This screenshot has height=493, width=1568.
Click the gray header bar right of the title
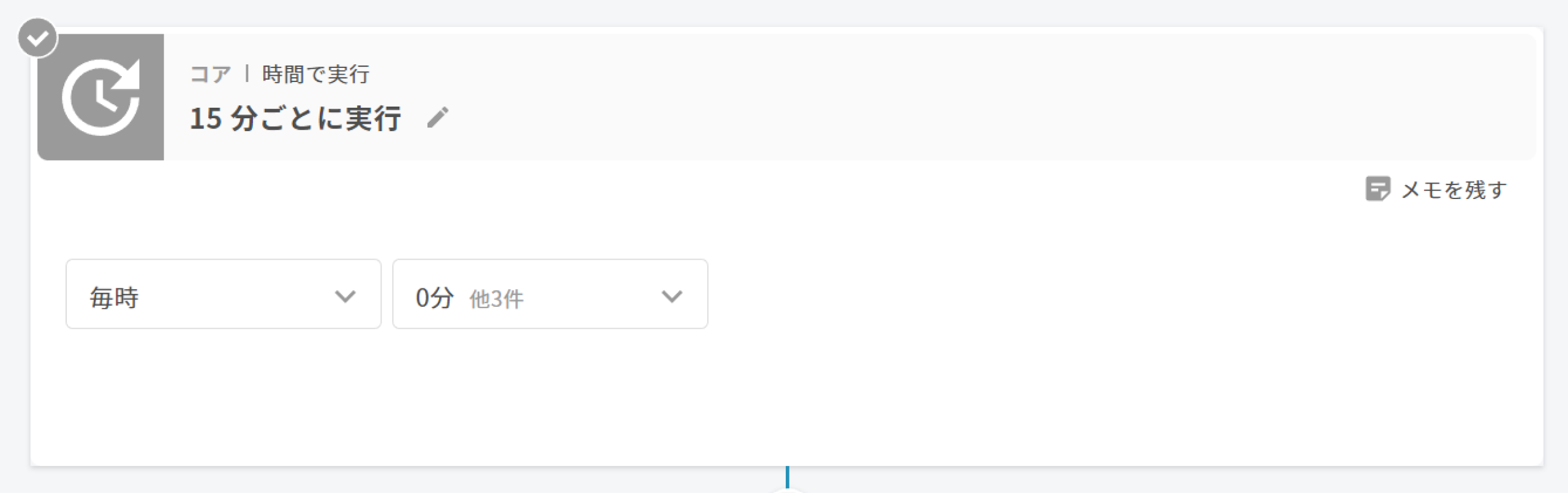pos(980,98)
